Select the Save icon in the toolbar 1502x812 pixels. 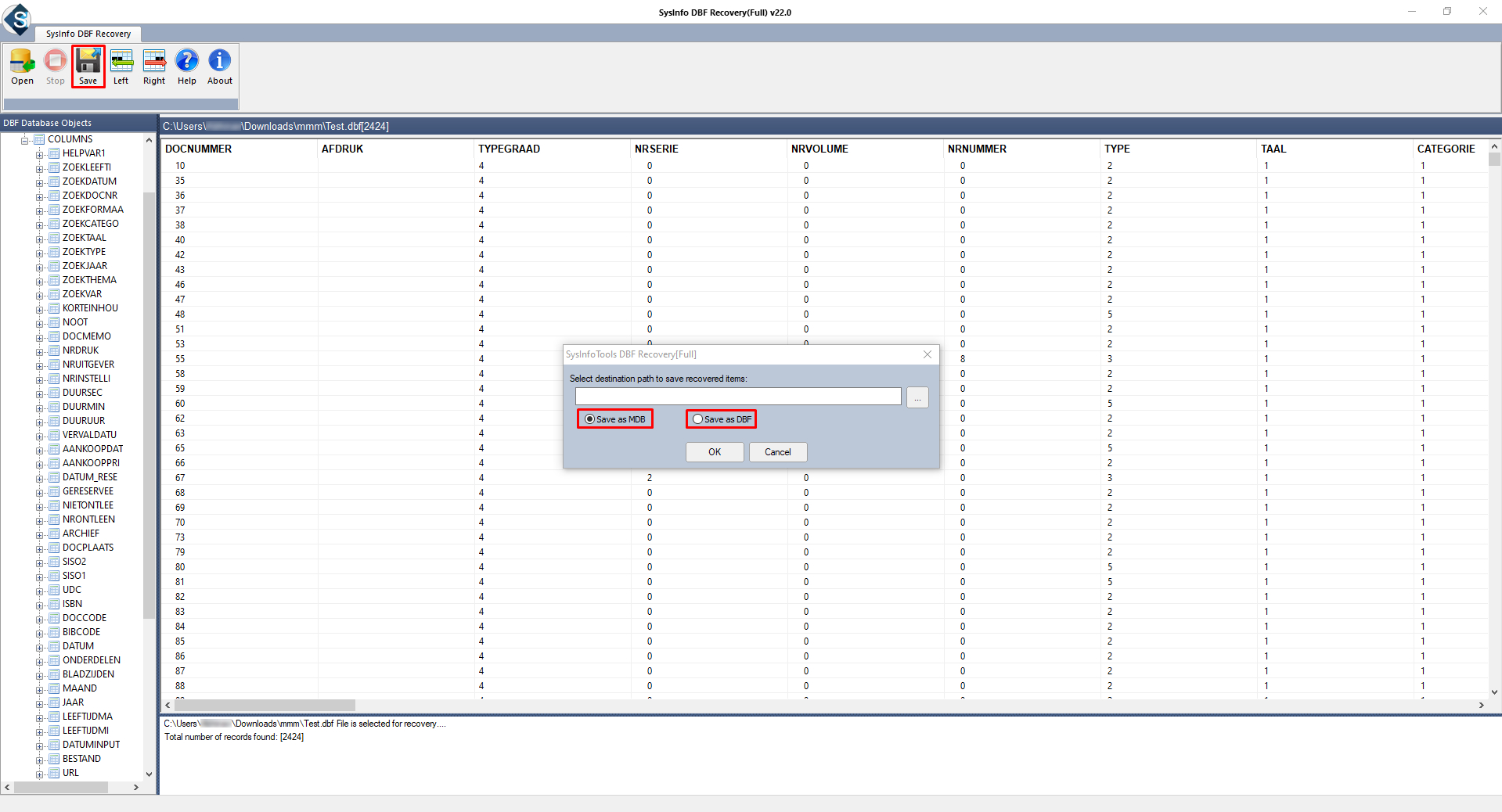88,66
